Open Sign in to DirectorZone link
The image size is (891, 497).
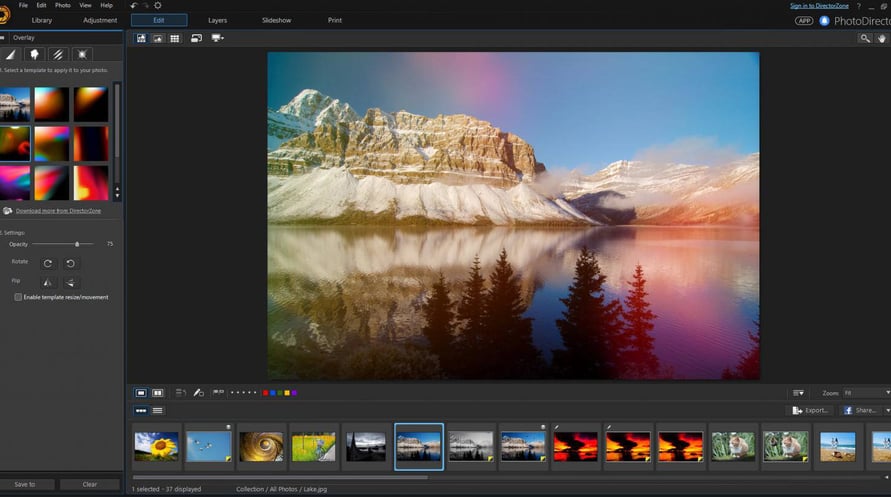click(819, 6)
